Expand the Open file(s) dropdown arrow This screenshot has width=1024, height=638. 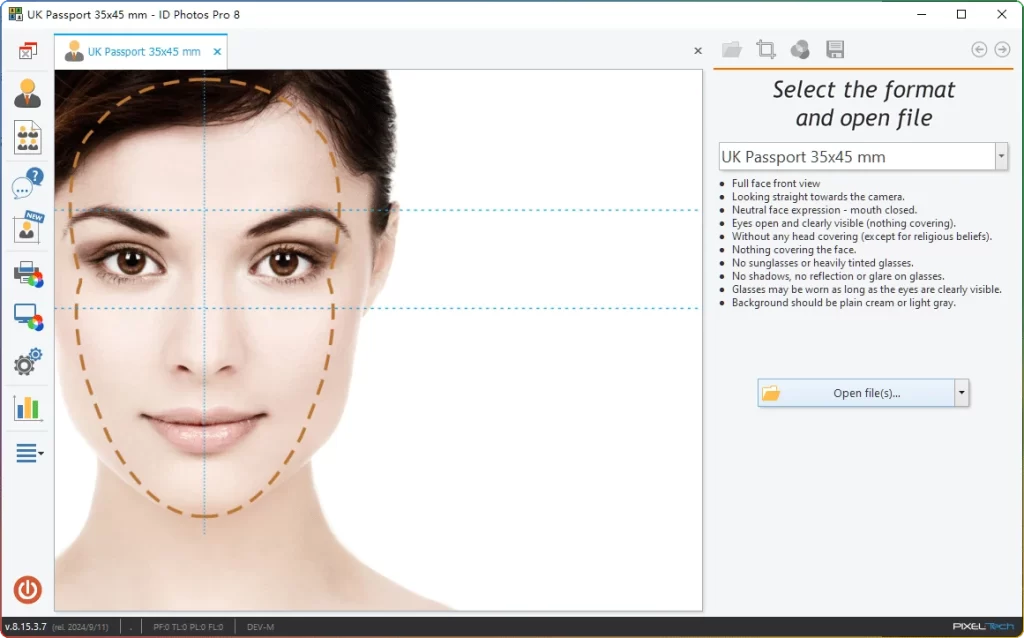click(961, 393)
